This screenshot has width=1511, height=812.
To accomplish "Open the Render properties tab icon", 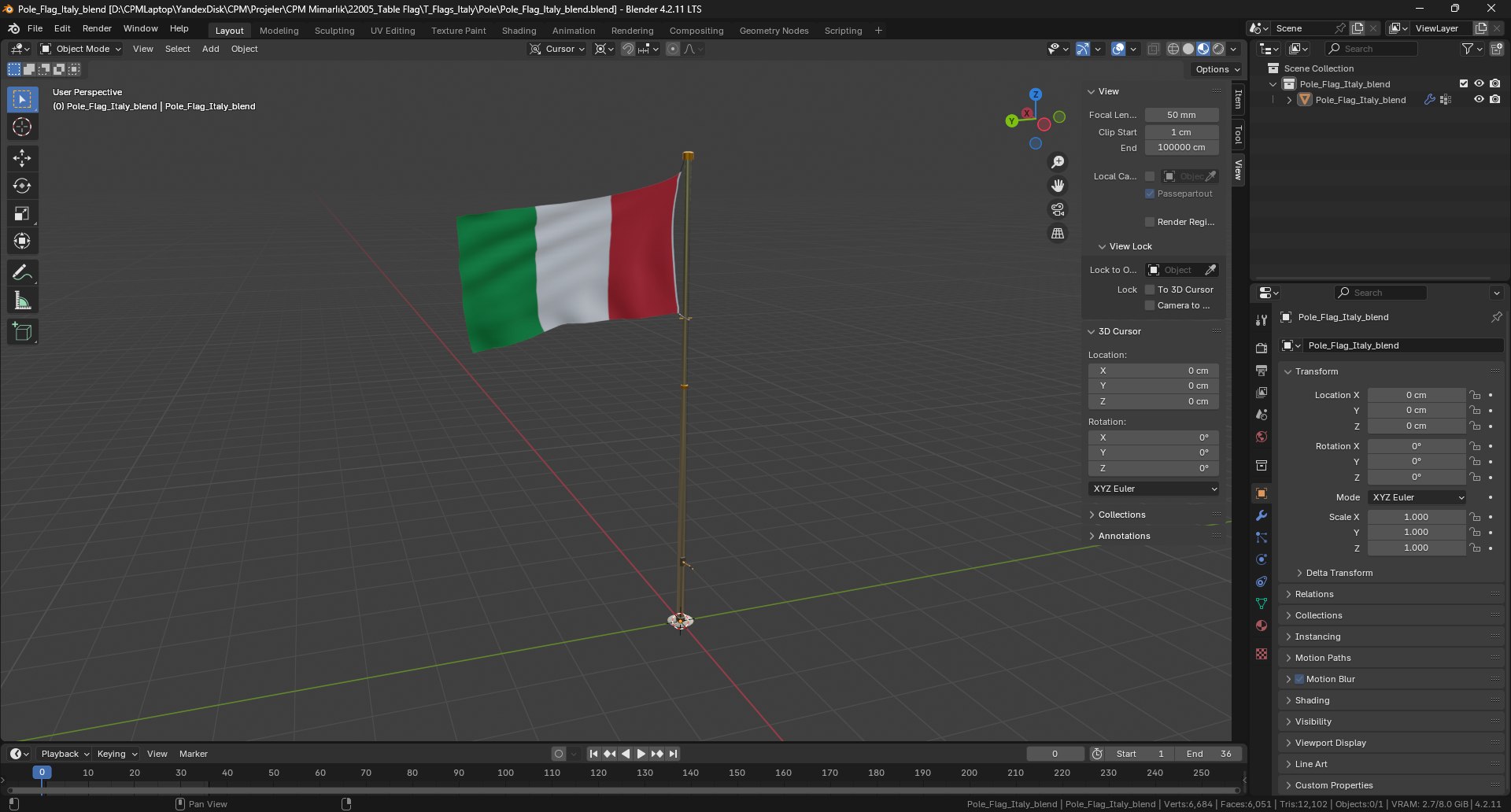I will coord(1262,348).
